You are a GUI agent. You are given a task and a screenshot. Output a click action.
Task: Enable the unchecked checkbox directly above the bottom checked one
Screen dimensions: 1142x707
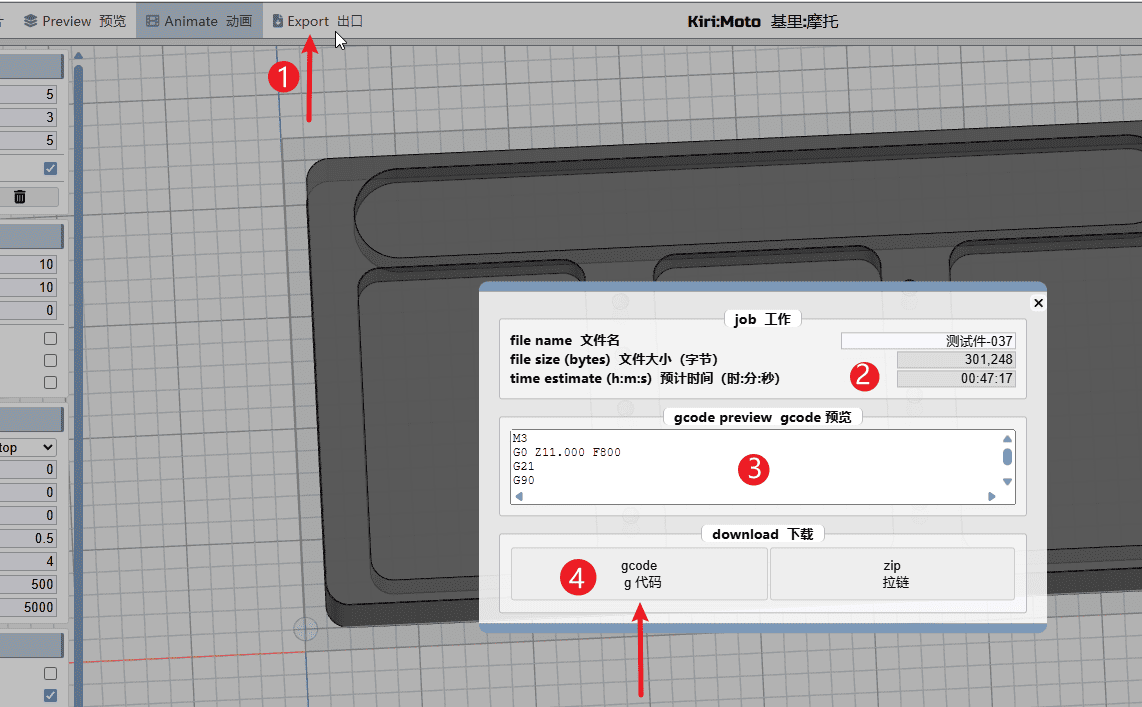coord(50,673)
